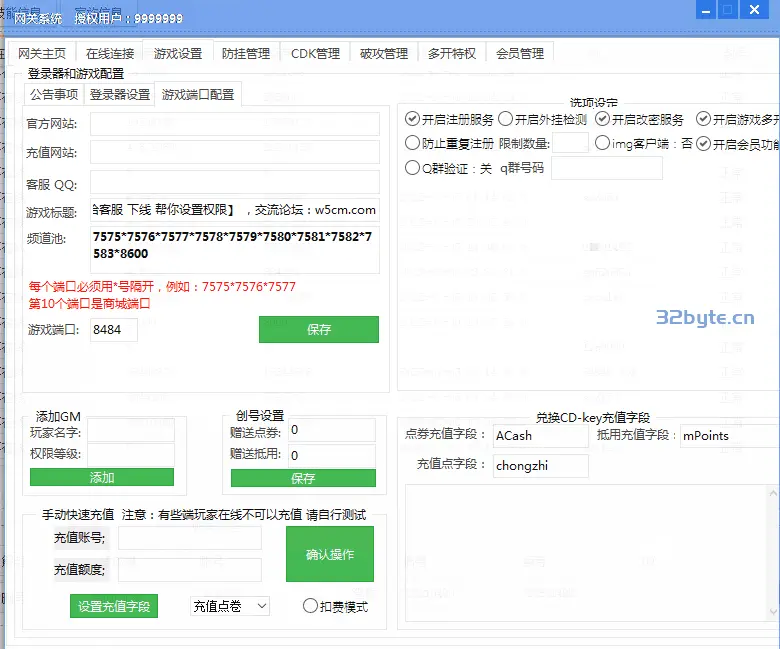Click the 官方网站 input field
Screen dimensions: 780x649
point(235,124)
